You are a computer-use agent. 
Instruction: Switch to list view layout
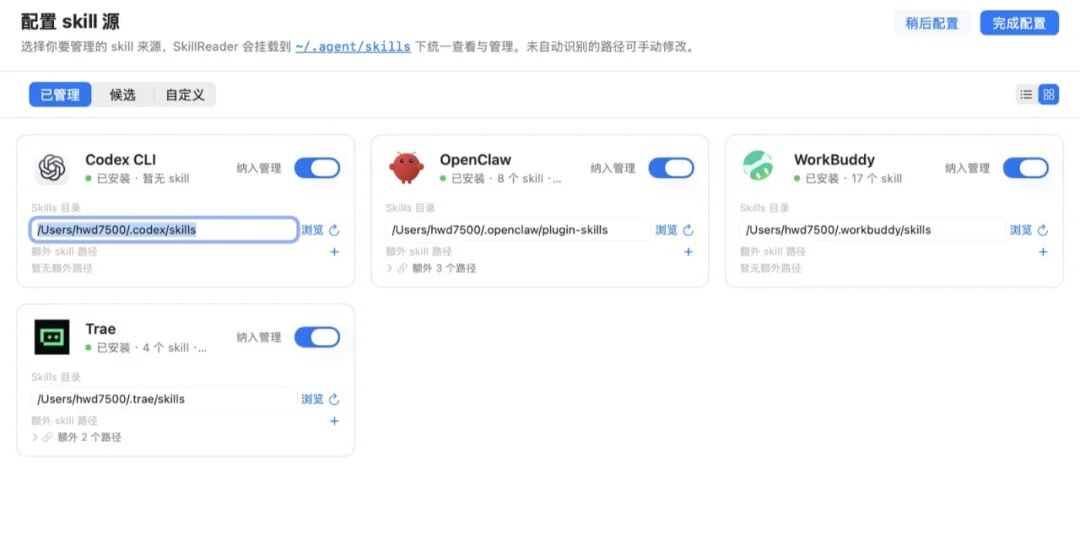tap(1026, 94)
